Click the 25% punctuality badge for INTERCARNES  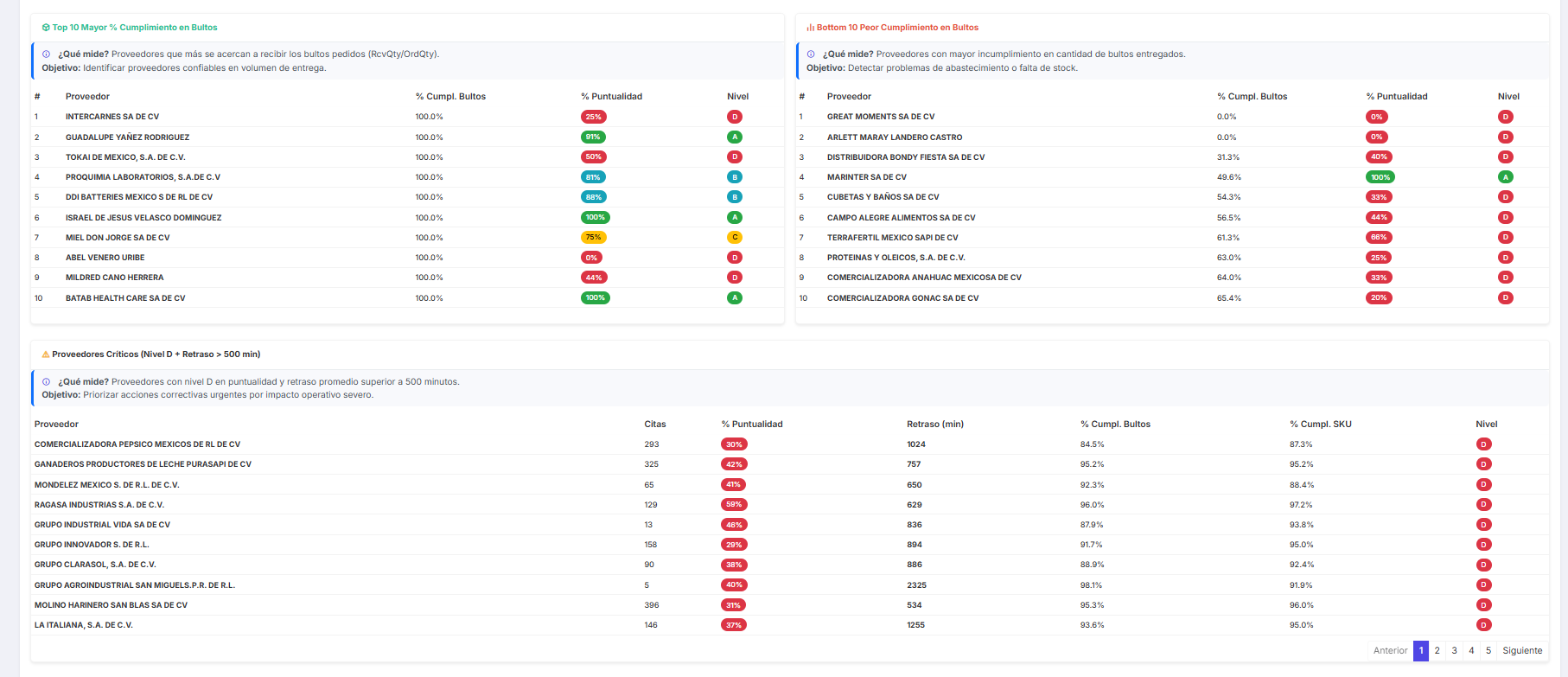pyautogui.click(x=593, y=117)
